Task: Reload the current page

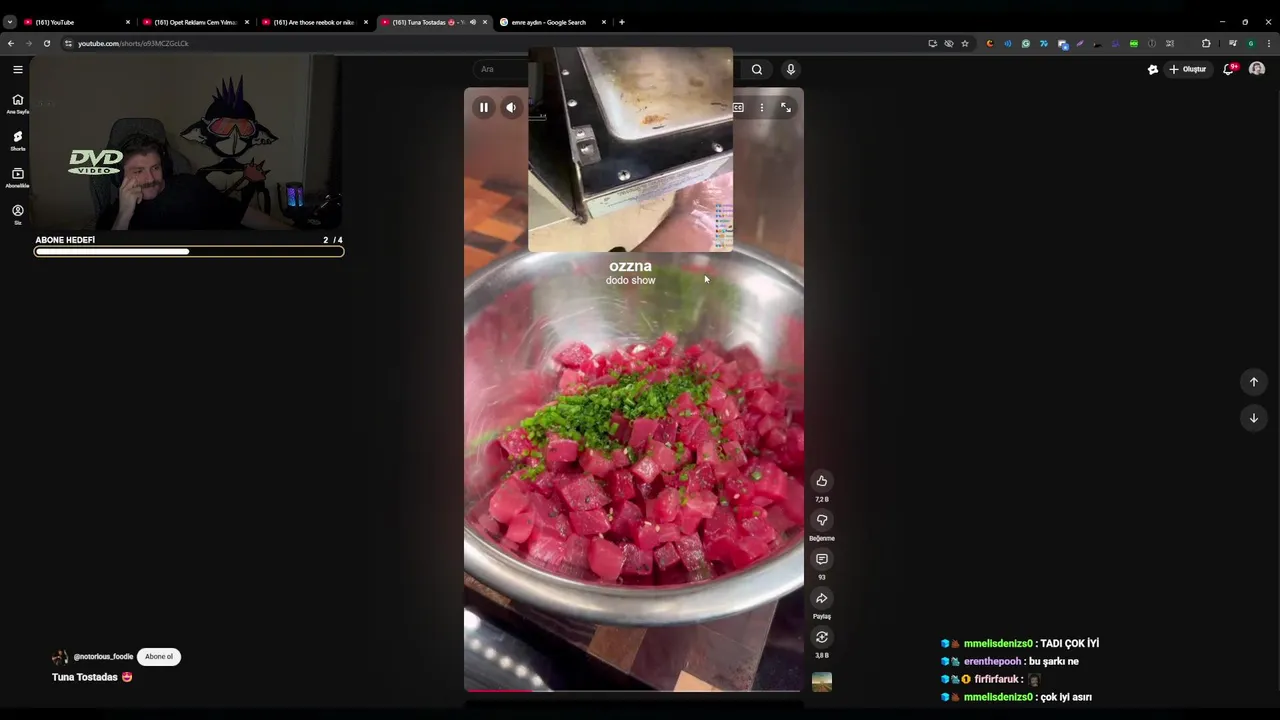Action: [47, 43]
